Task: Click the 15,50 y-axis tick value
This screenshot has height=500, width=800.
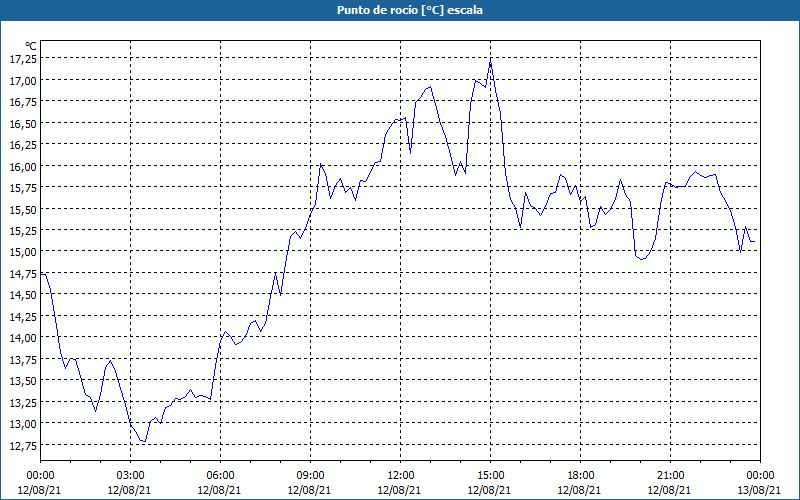Action: (23, 209)
